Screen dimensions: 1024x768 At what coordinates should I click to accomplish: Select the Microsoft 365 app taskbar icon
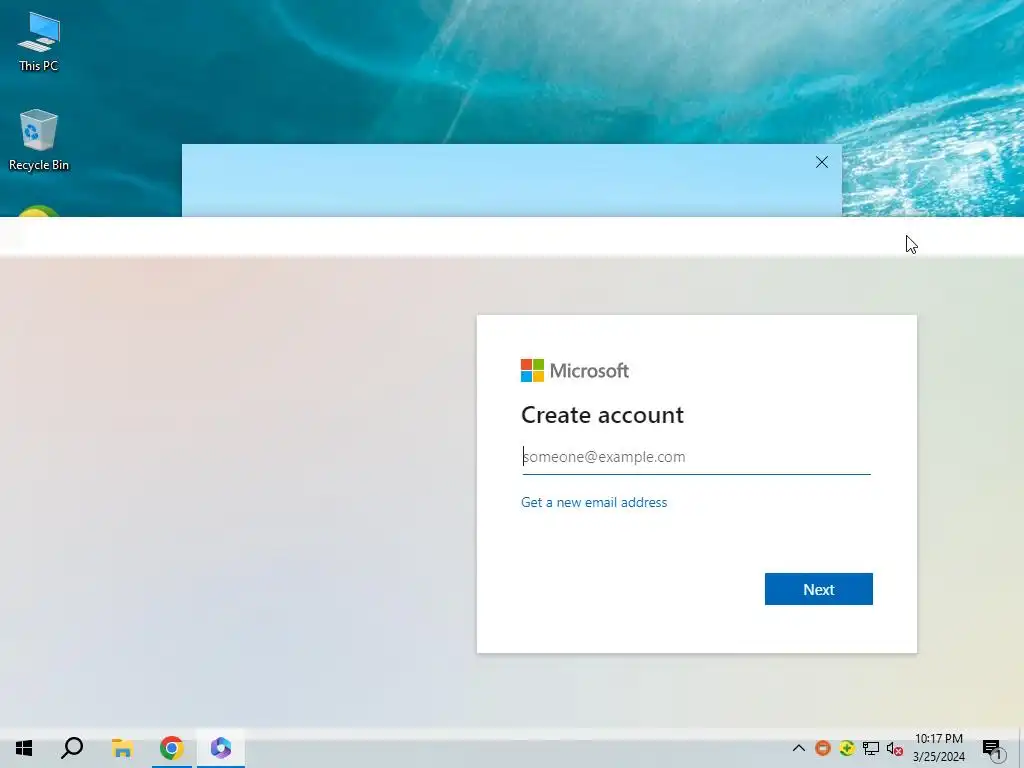[x=221, y=748]
